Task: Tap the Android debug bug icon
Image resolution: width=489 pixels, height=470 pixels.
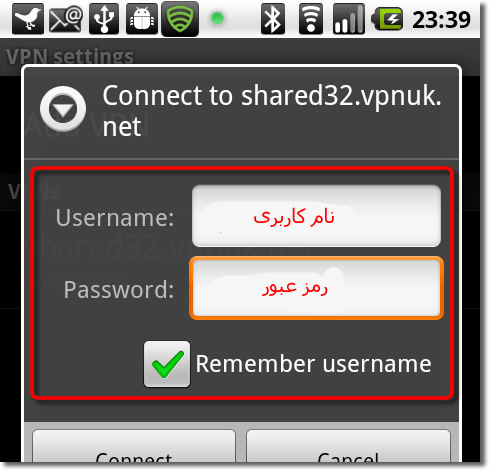Action: click(142, 19)
